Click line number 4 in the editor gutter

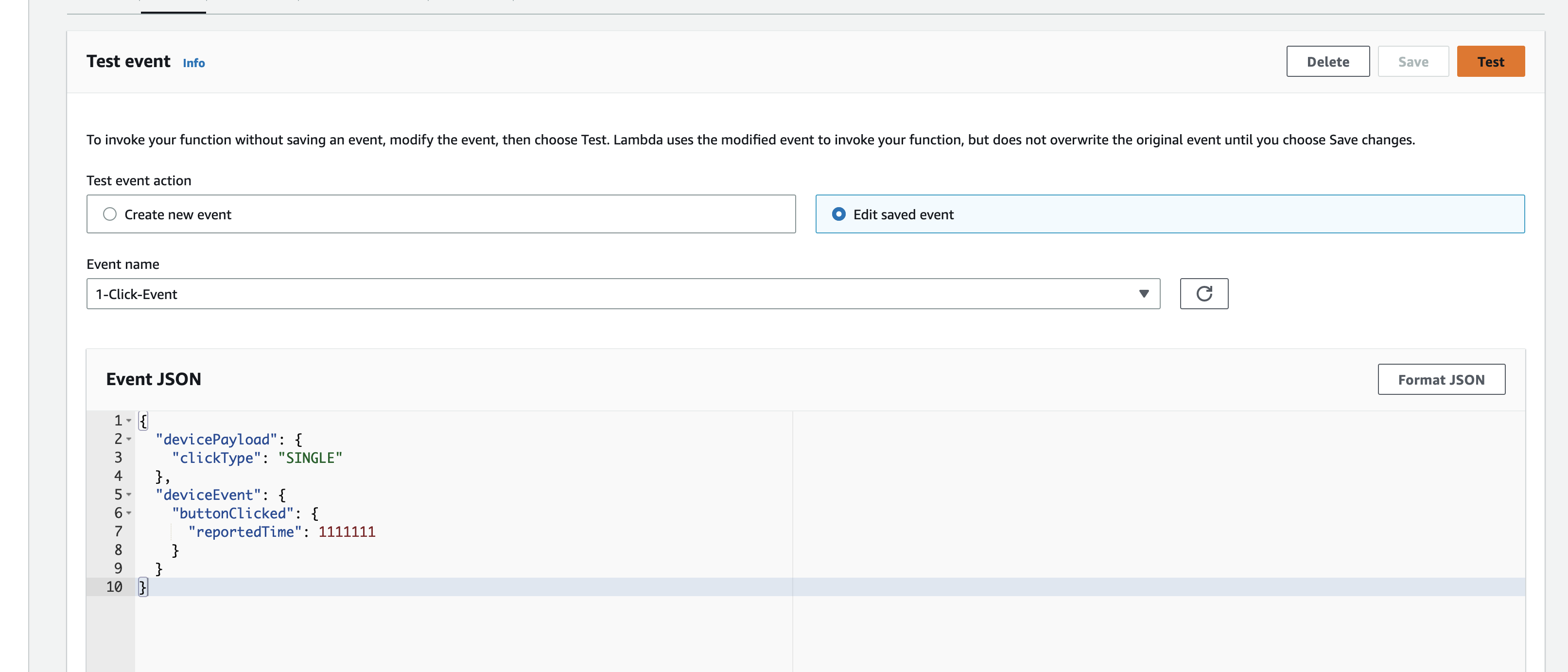click(118, 476)
